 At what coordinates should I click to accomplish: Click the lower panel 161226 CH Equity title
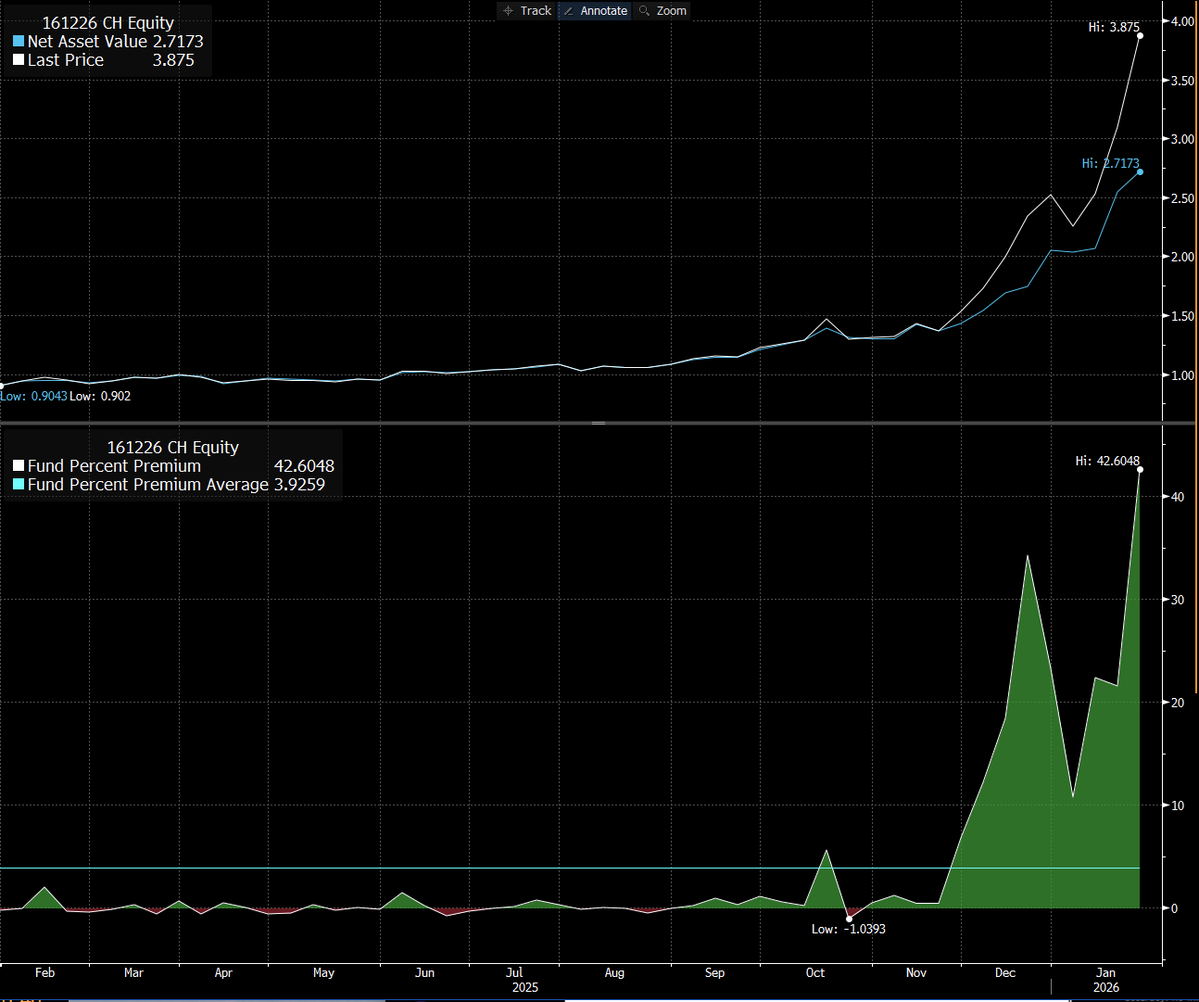(173, 447)
